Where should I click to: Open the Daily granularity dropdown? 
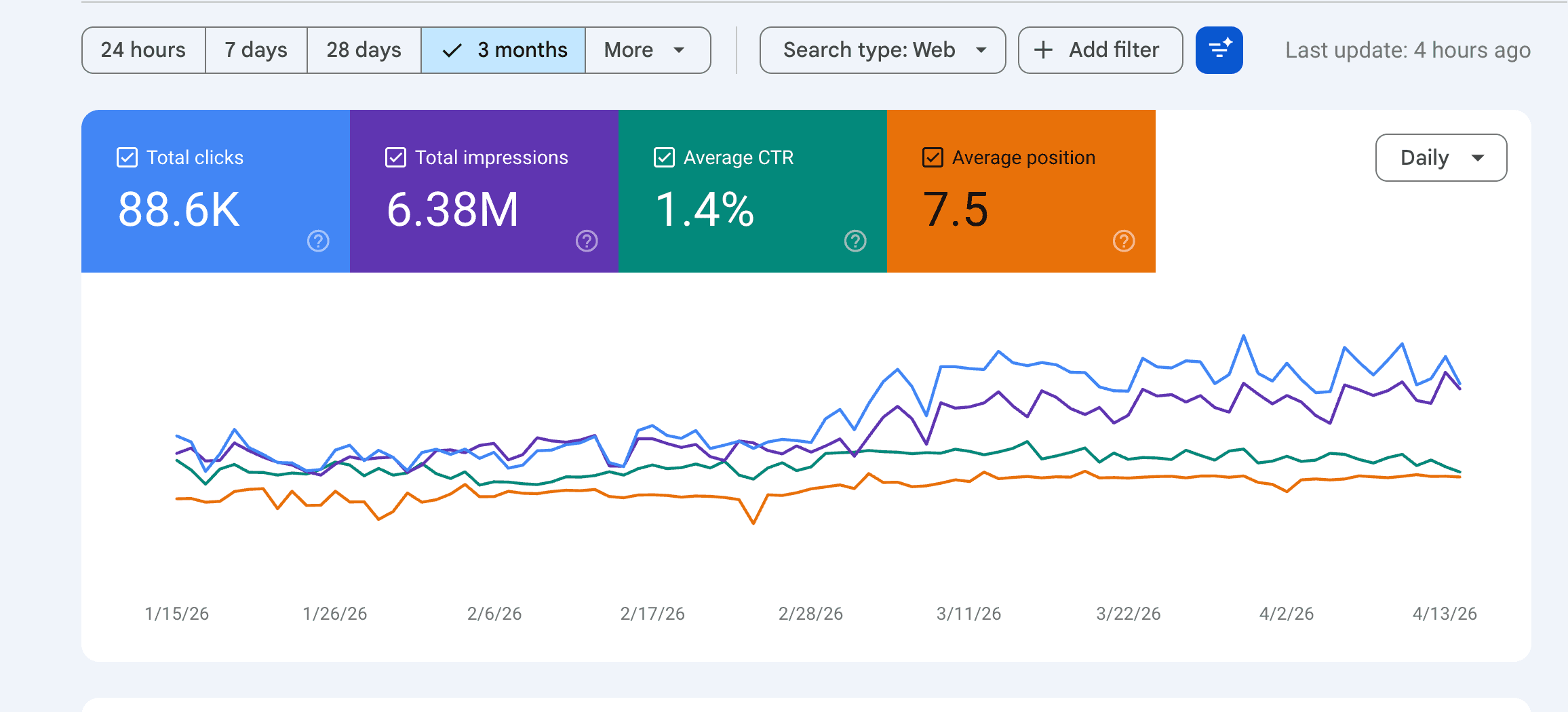(1441, 157)
